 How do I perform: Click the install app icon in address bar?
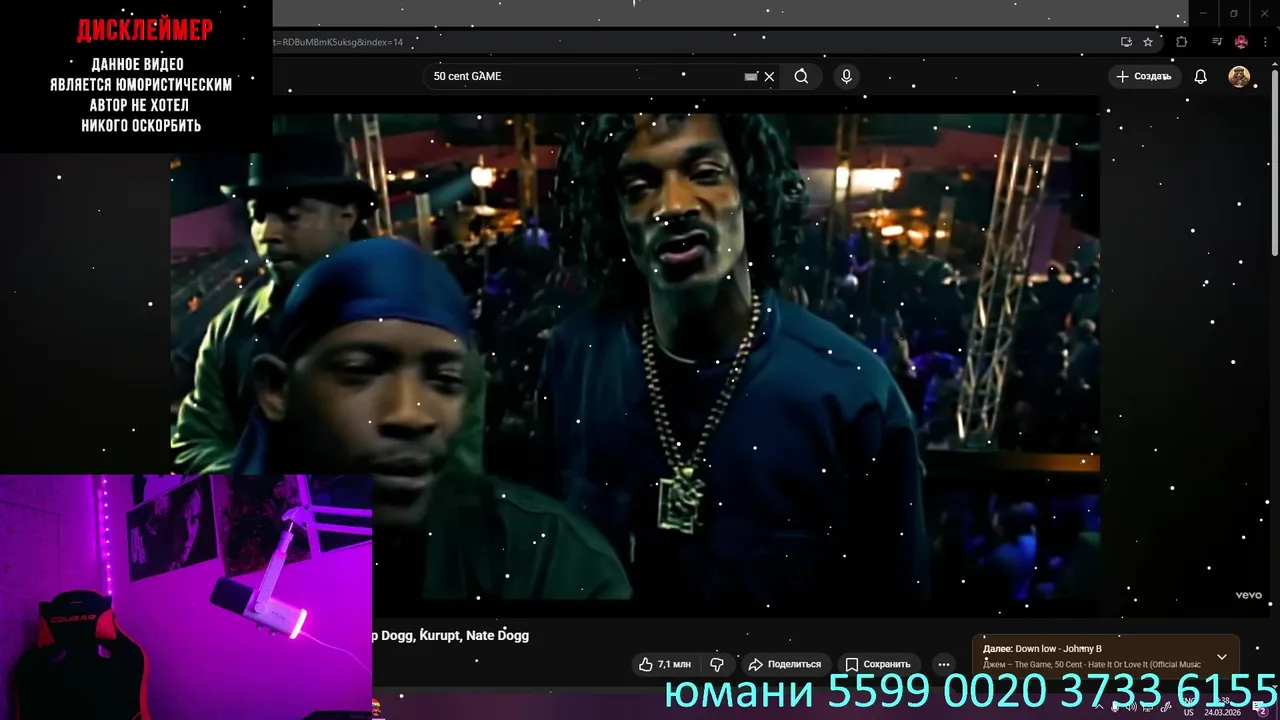tap(1126, 42)
